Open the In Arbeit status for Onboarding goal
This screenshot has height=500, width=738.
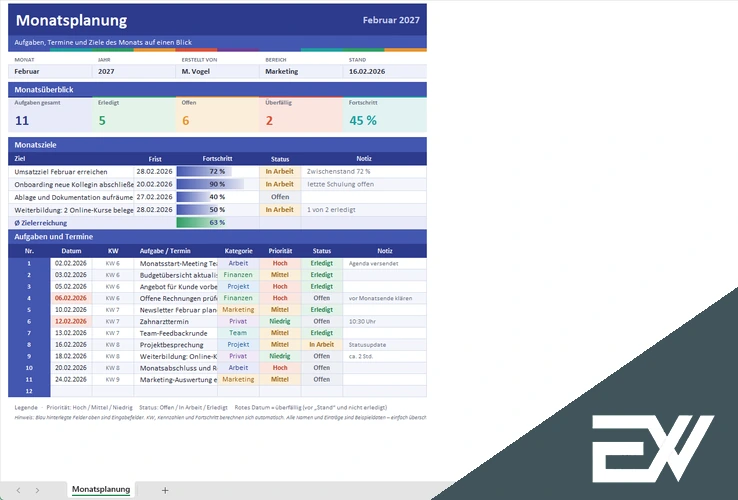coord(280,184)
